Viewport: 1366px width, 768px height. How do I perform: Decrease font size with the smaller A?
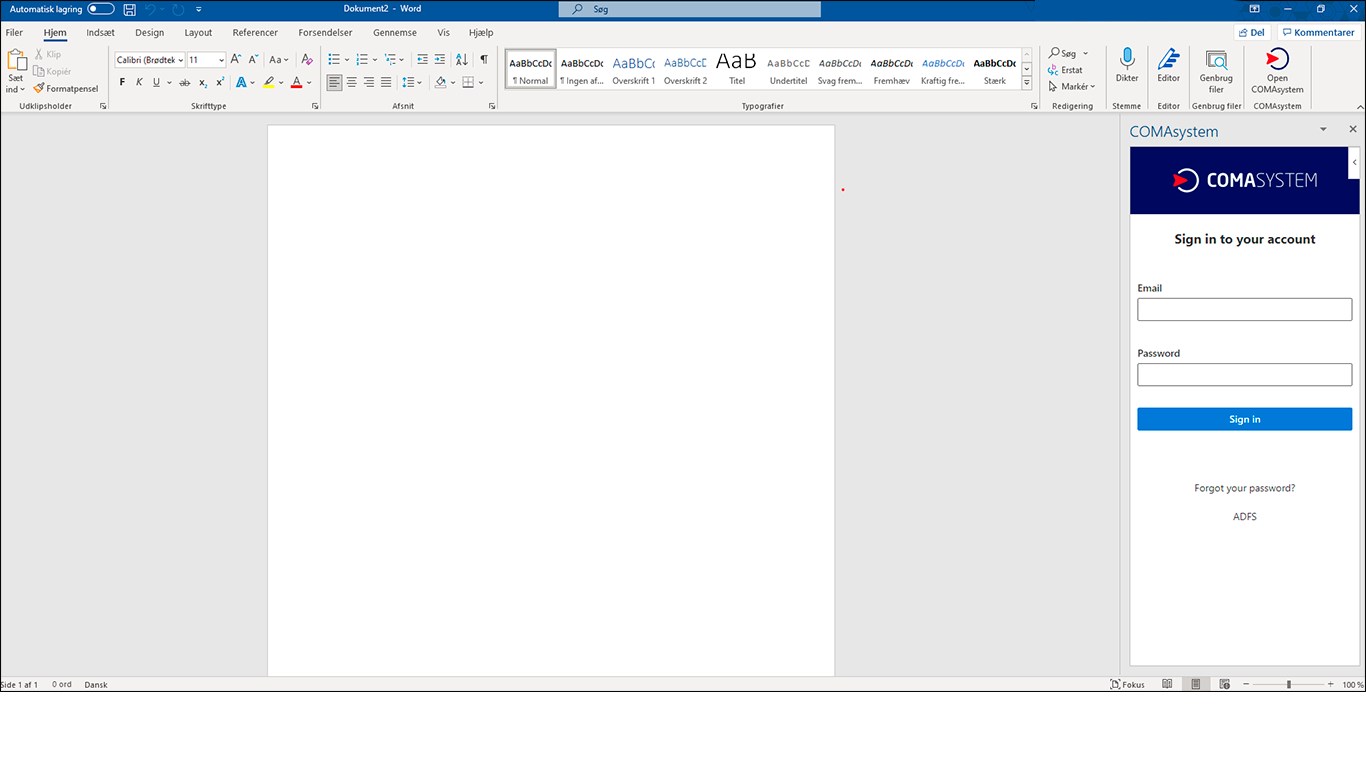(x=253, y=59)
